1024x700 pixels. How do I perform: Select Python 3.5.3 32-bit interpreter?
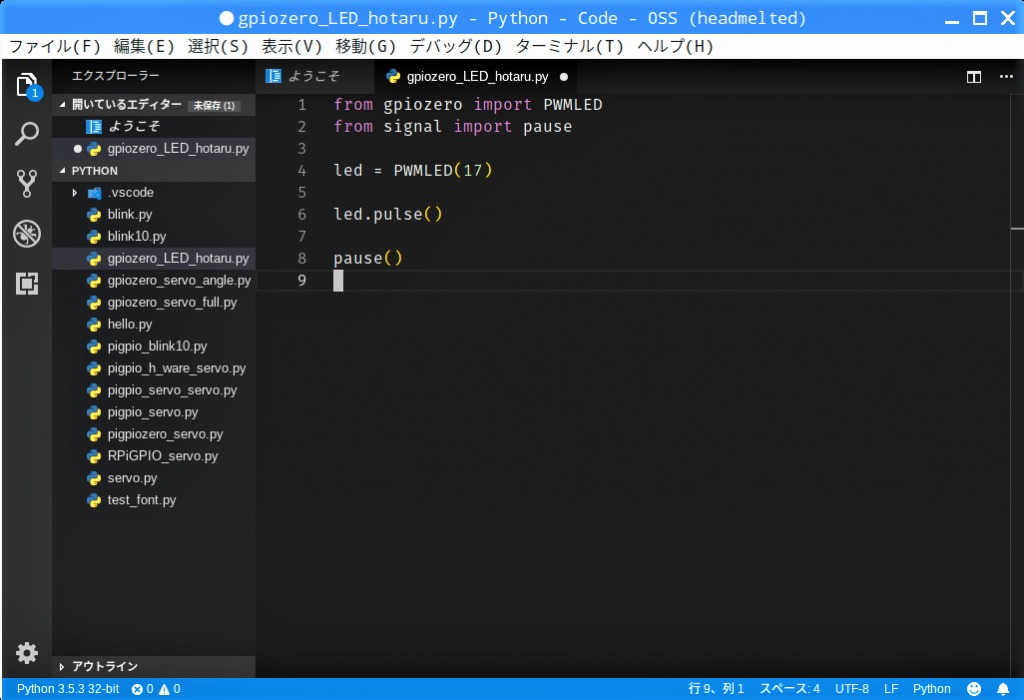[x=68, y=689]
